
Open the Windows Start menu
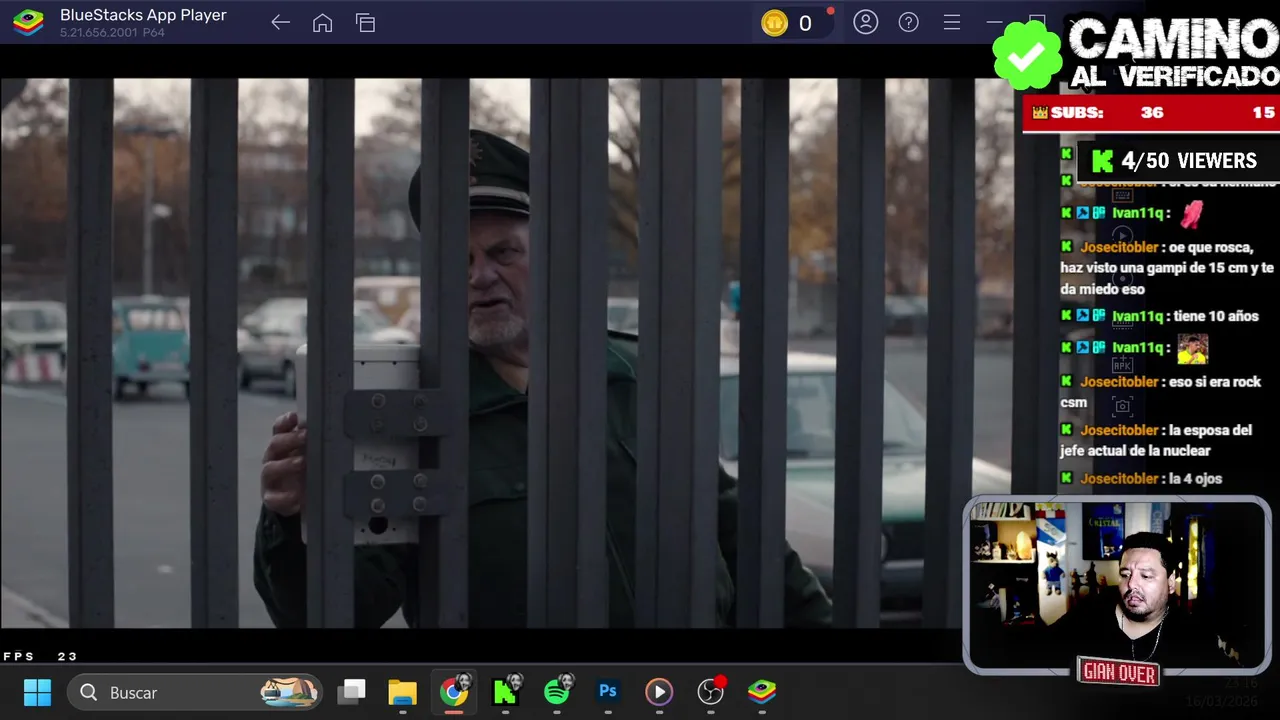[x=37, y=692]
